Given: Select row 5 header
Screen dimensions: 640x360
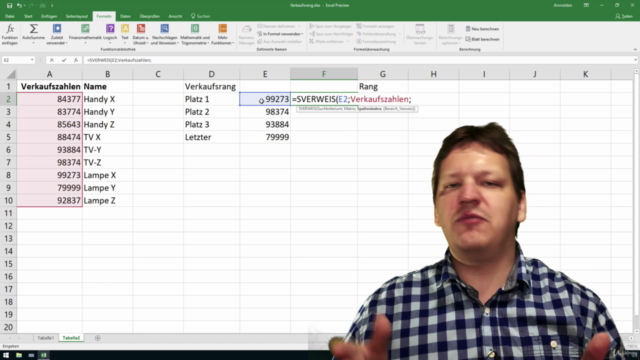Looking at the screenshot, I should pos(8,137).
